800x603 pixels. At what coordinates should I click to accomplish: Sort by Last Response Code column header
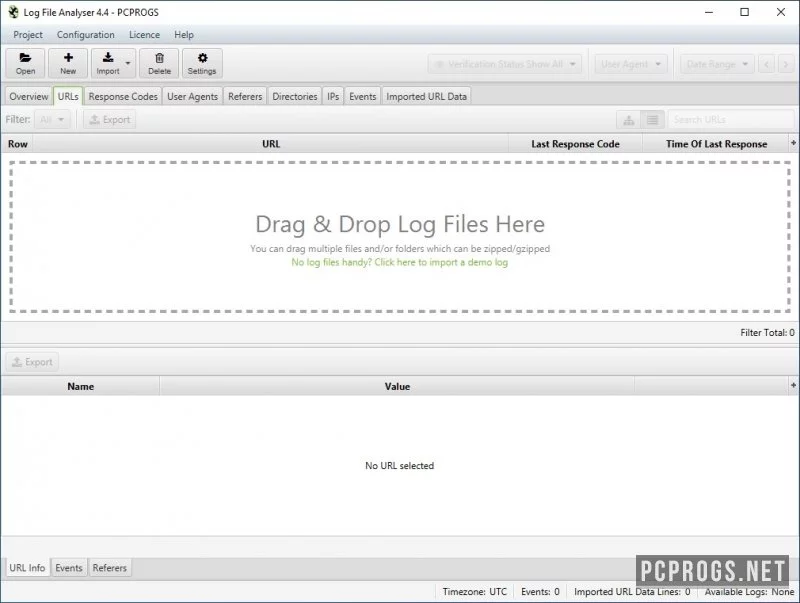(x=575, y=144)
